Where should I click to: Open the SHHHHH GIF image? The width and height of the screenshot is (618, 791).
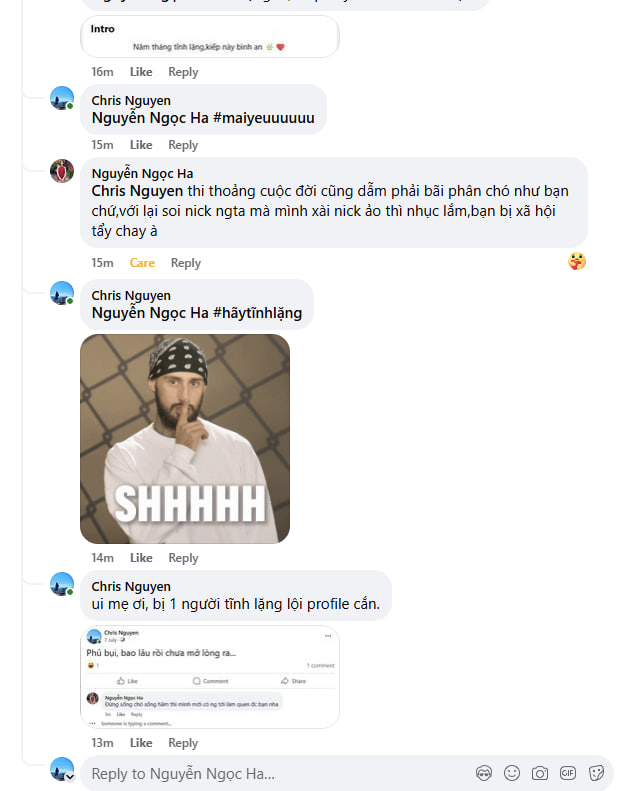click(x=185, y=438)
